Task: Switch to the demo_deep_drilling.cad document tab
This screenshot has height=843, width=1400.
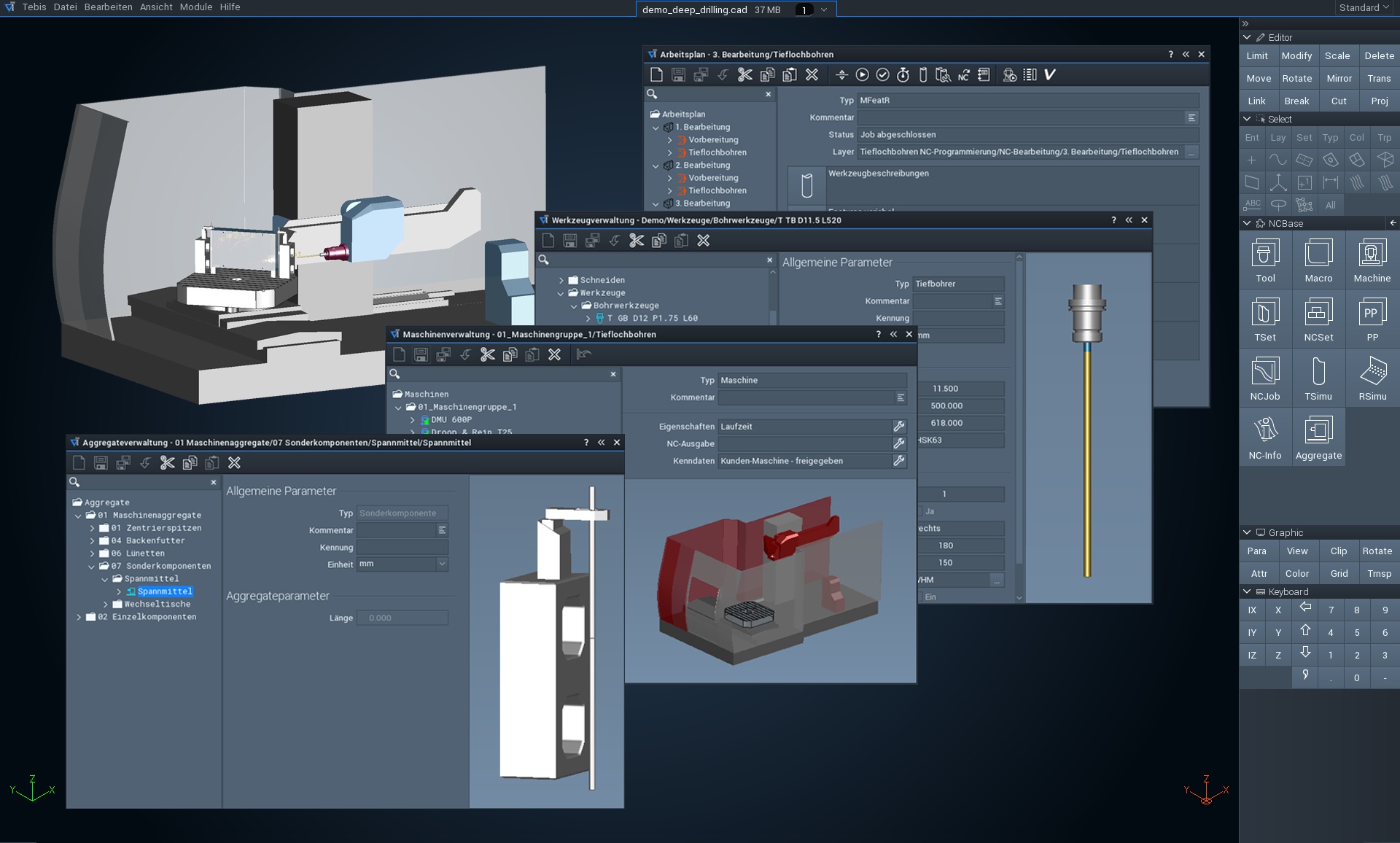Action: [693, 9]
